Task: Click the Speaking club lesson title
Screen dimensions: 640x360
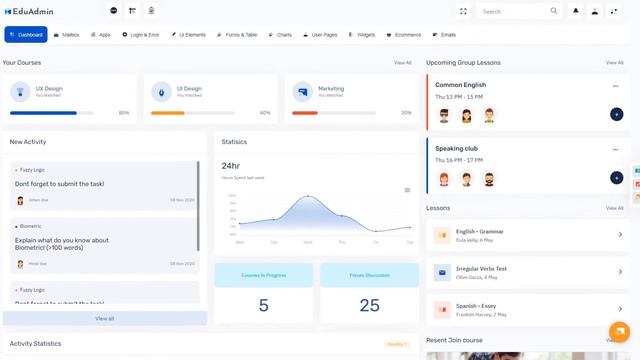Action: click(x=456, y=149)
